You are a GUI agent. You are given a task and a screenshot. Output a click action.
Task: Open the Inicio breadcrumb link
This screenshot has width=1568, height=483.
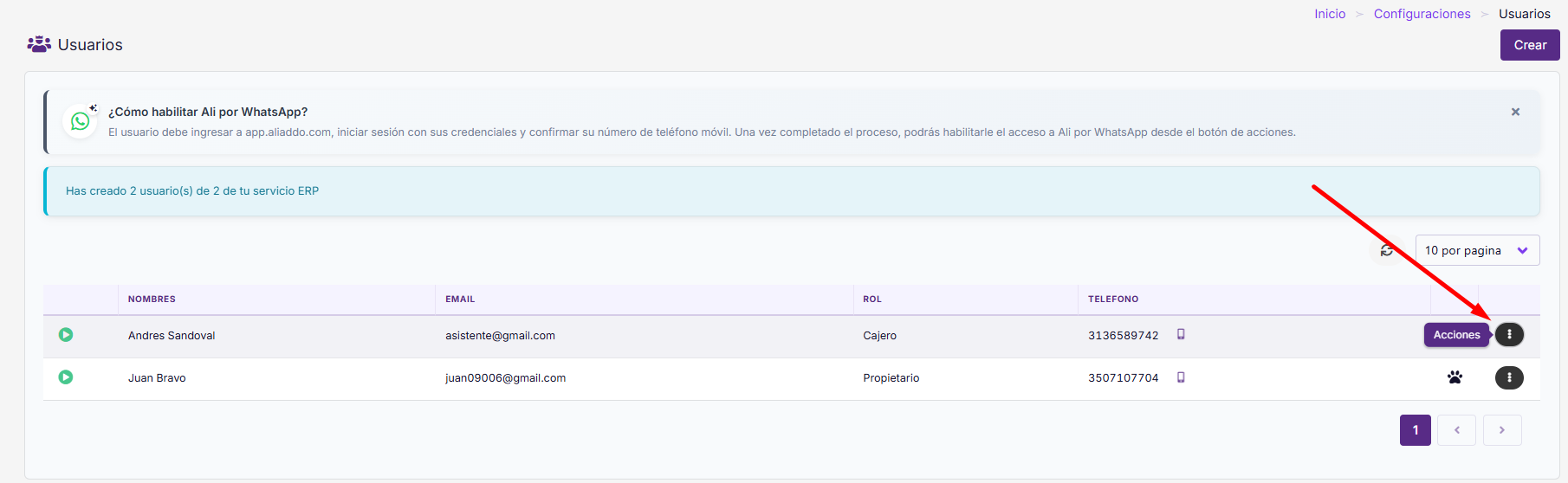(x=1330, y=14)
